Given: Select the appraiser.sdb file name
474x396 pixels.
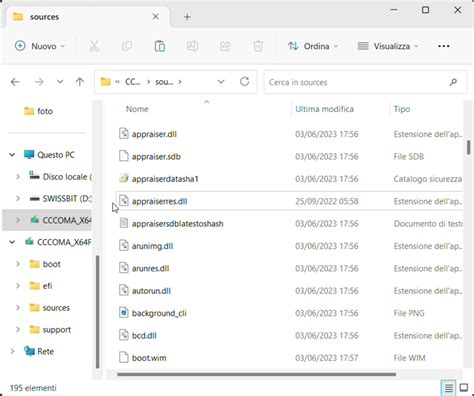Looking at the screenshot, I should coord(156,156).
